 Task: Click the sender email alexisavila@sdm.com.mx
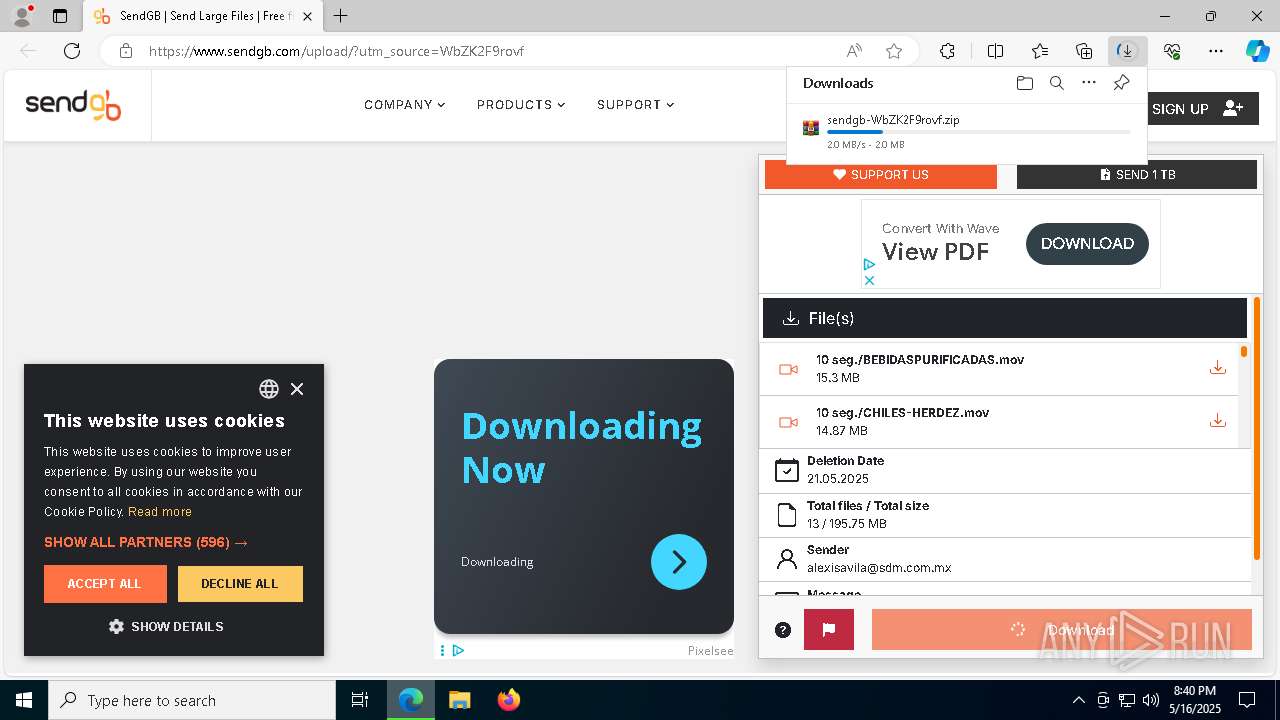coord(879,568)
